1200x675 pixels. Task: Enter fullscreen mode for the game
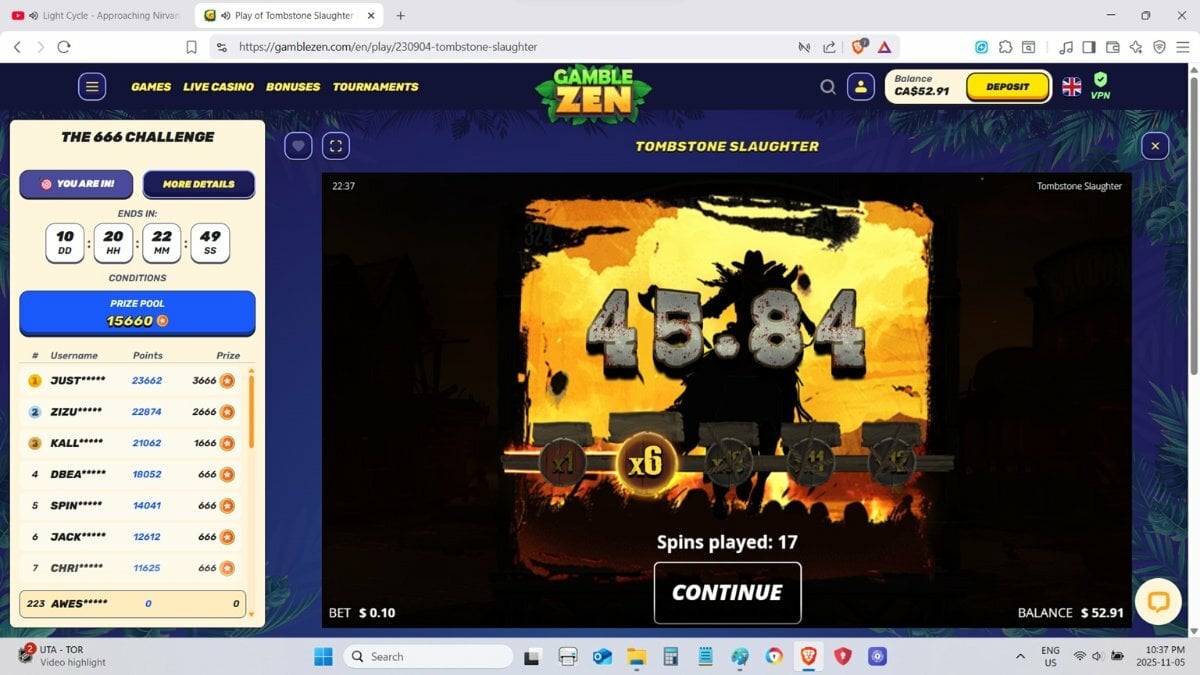pos(336,146)
